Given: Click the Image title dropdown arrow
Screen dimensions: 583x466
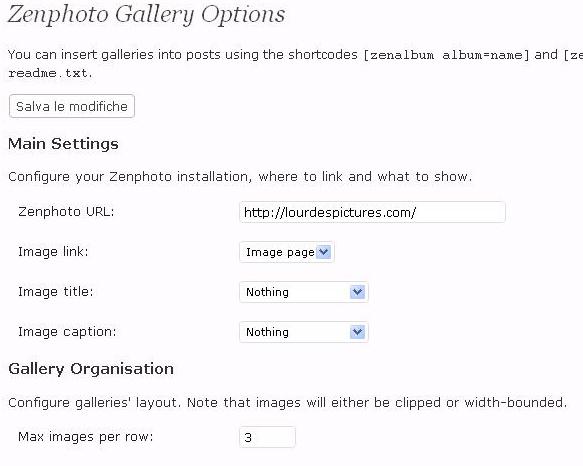Looking at the screenshot, I should (357, 292).
